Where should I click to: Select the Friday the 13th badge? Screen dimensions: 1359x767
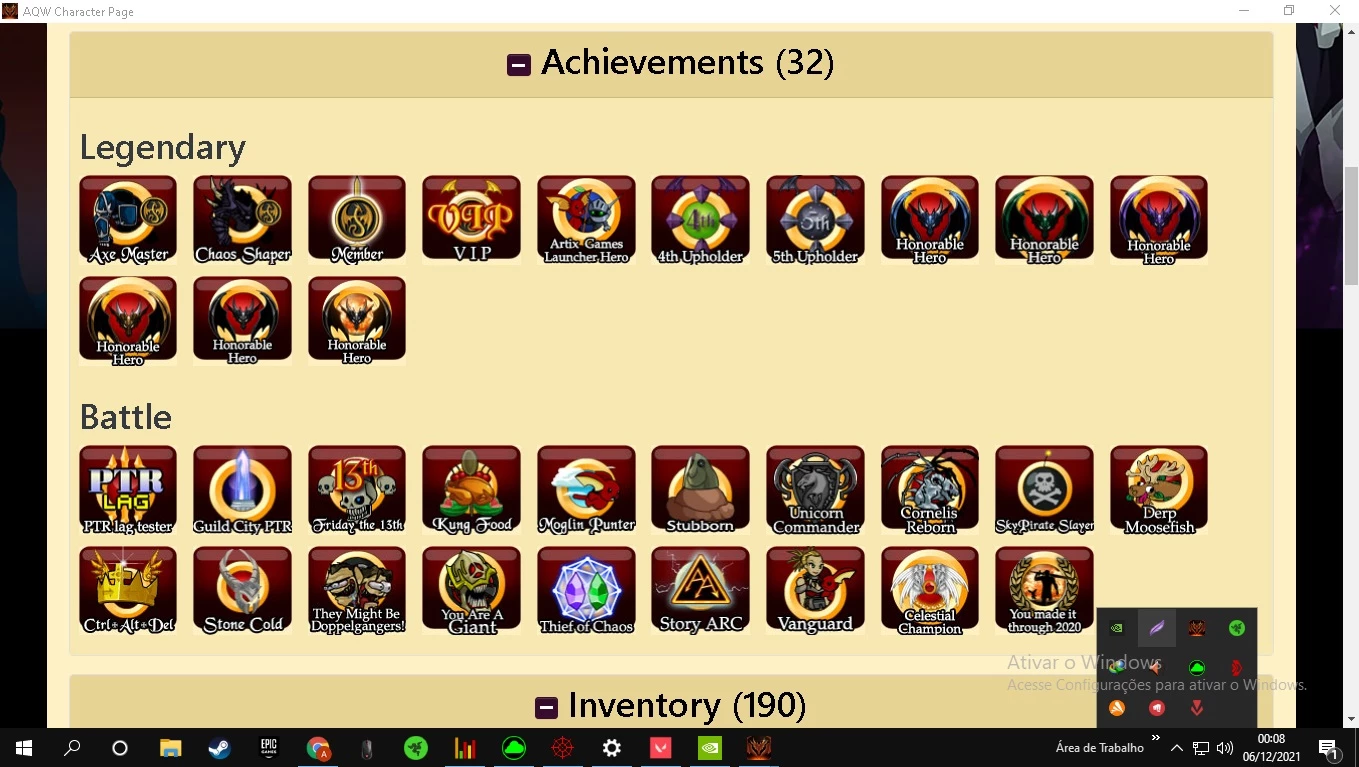click(357, 489)
